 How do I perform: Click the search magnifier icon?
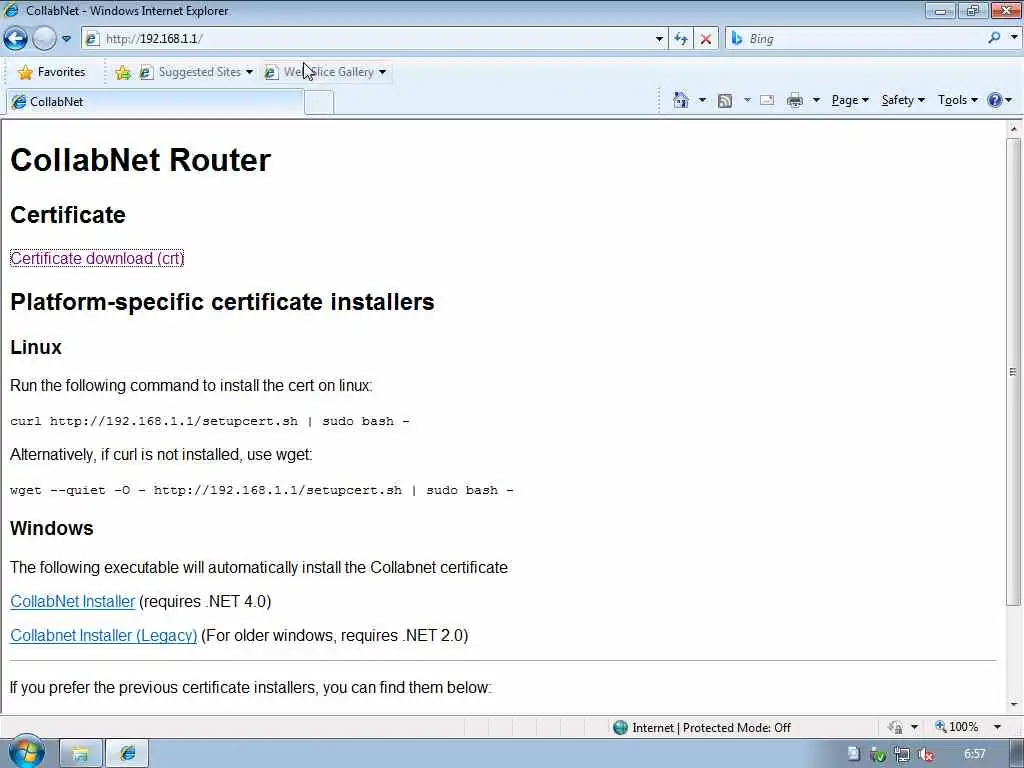[x=994, y=39]
